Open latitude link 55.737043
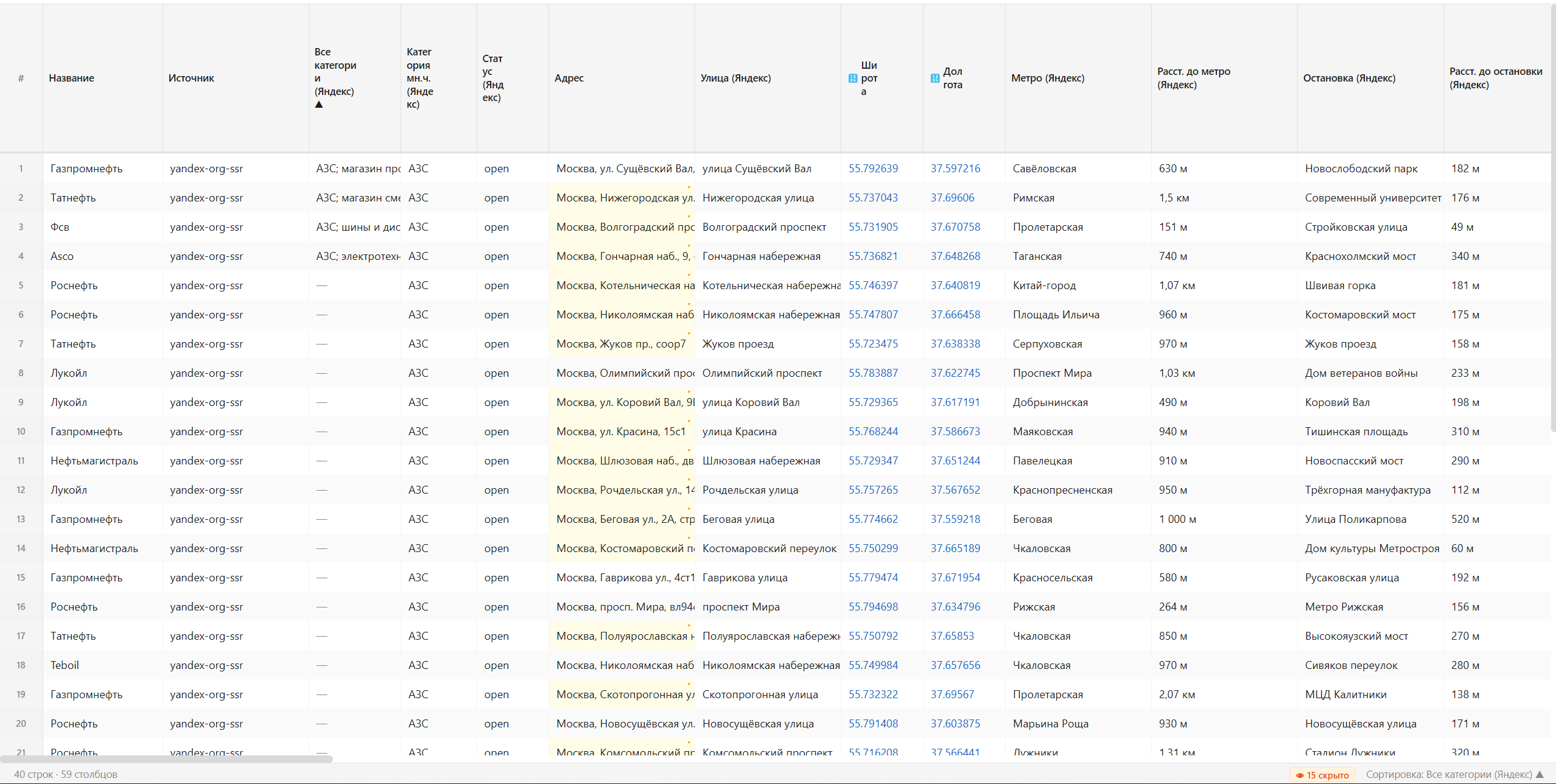Image resolution: width=1556 pixels, height=784 pixels. (873, 198)
